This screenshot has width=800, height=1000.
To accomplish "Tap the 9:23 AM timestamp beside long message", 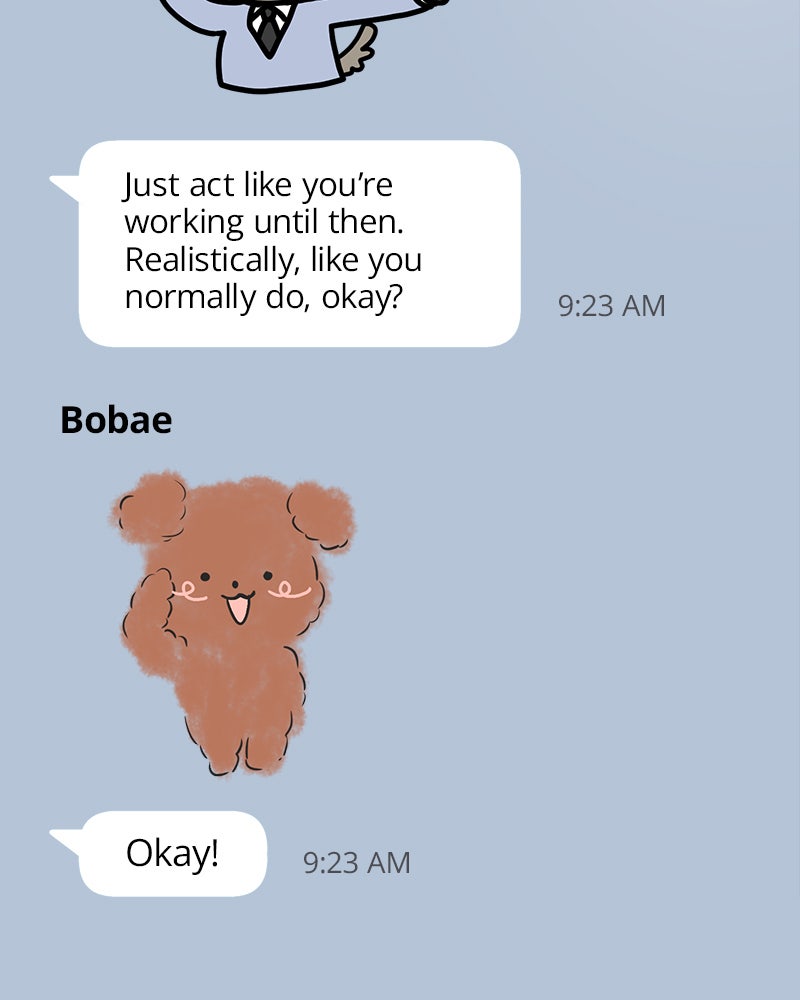I will (611, 306).
